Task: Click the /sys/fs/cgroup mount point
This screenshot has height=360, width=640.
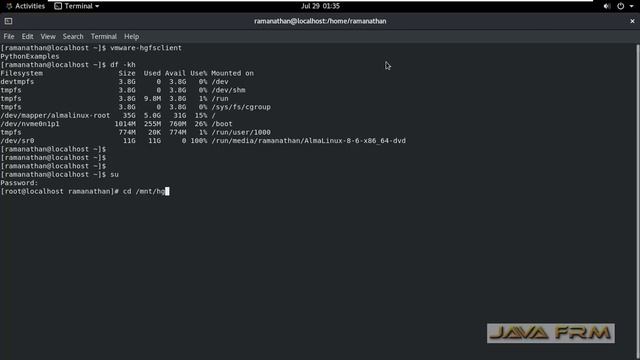Action: point(241,107)
